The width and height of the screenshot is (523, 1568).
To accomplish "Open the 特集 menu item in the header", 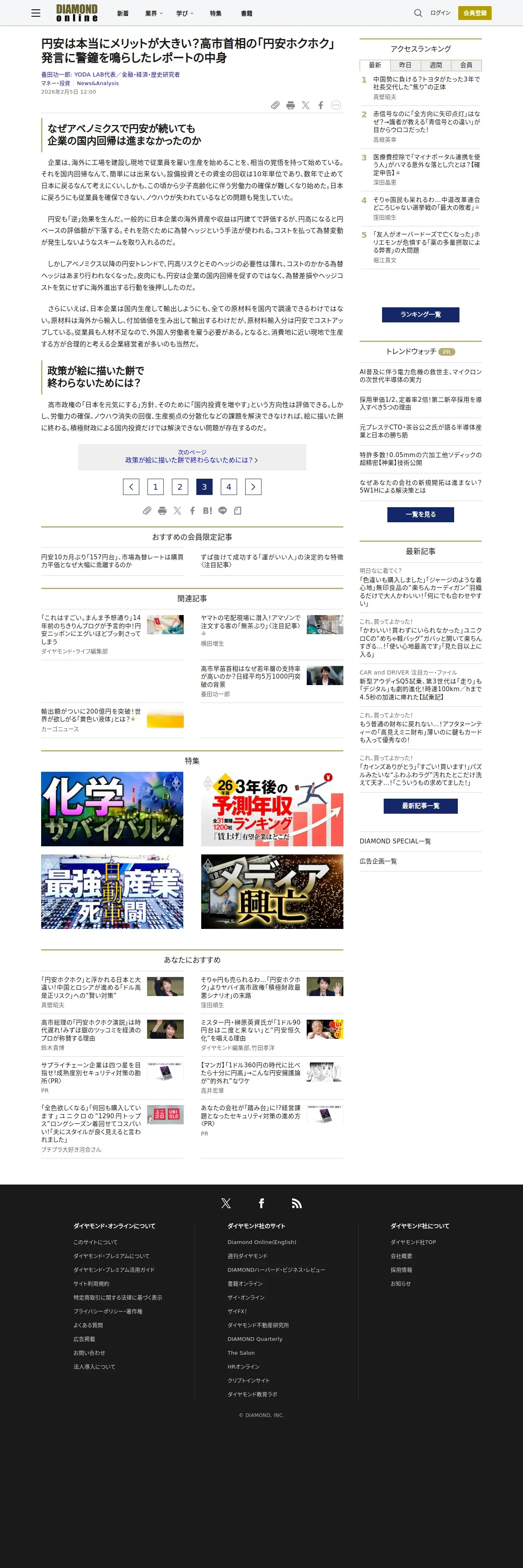I will [215, 13].
